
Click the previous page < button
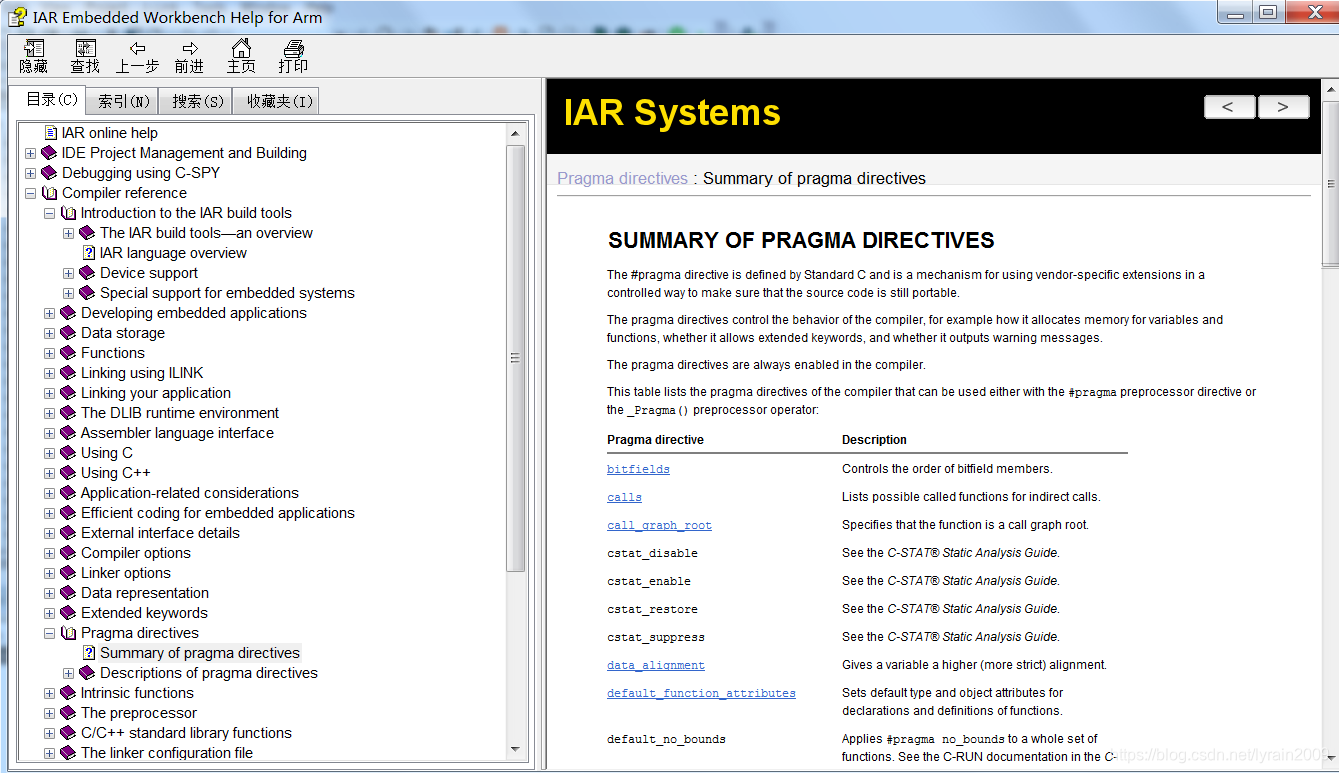pos(1229,107)
